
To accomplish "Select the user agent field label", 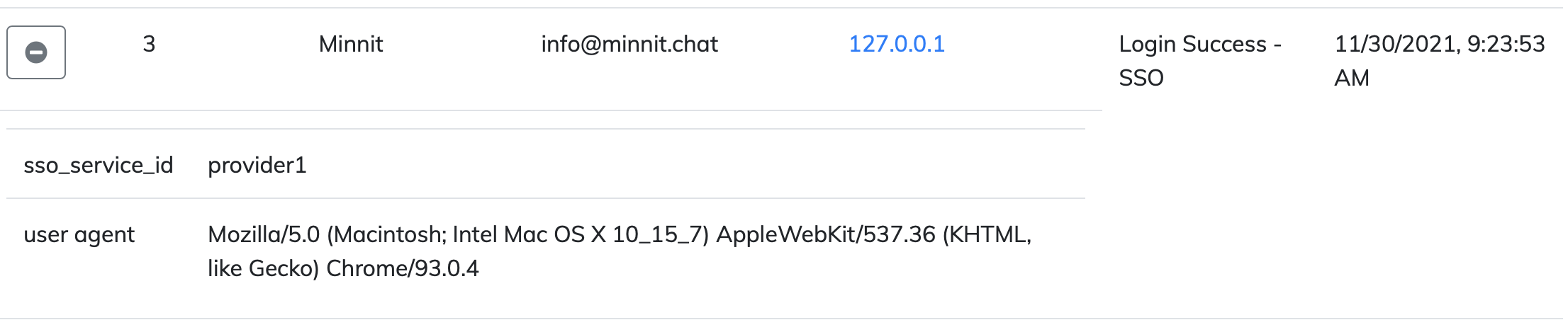I will [x=79, y=234].
